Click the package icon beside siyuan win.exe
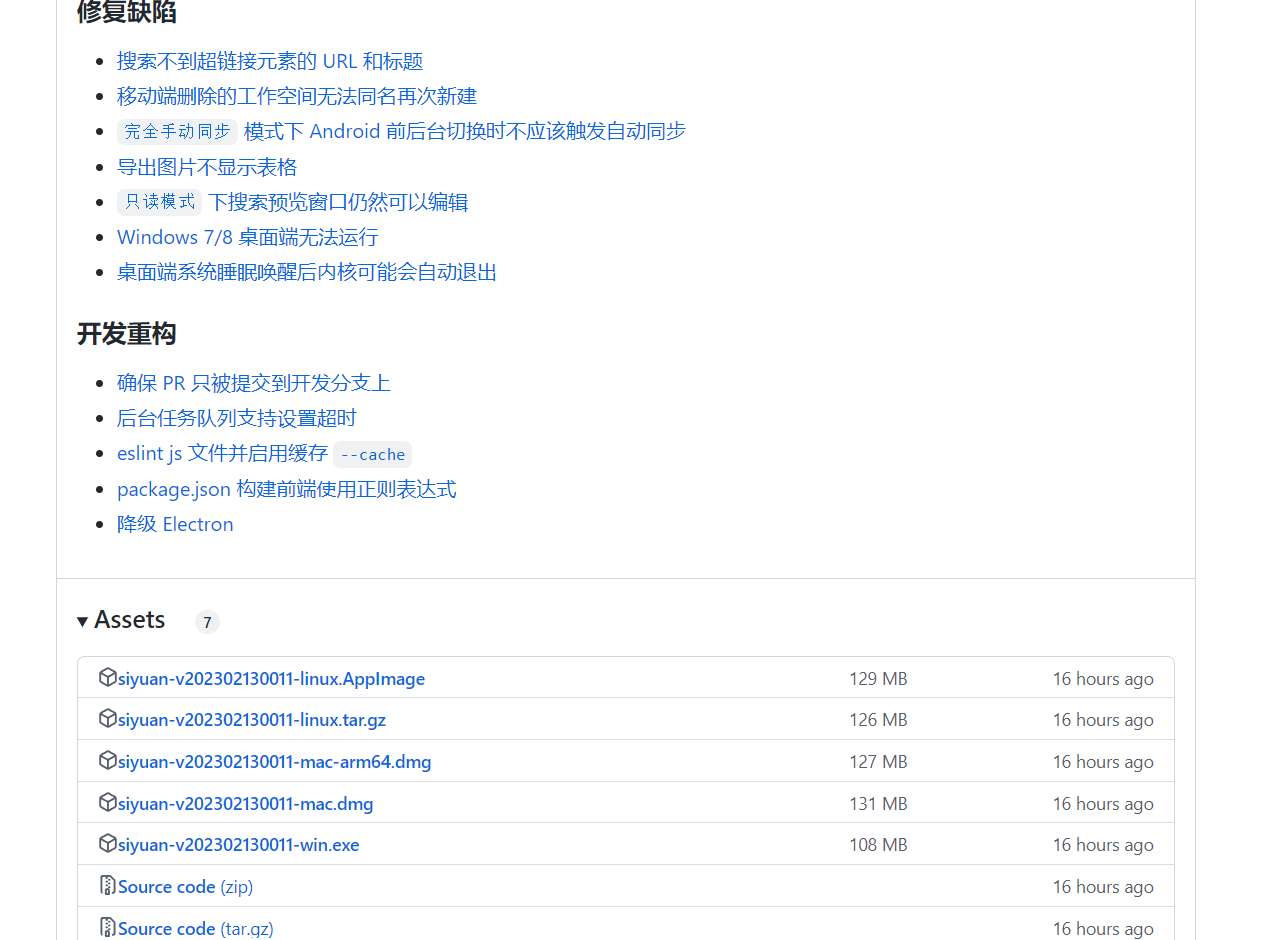Viewport: 1285px width, 940px height. point(108,844)
